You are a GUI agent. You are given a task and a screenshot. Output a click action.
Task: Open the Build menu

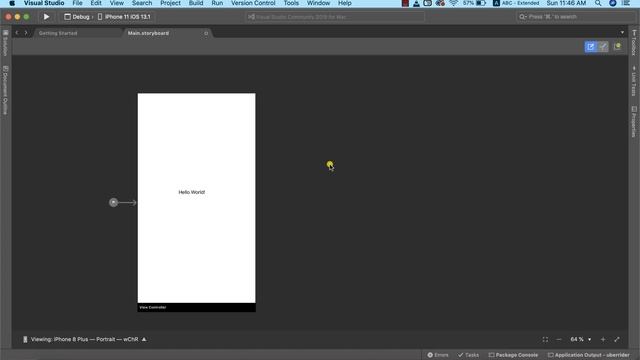click(196, 3)
